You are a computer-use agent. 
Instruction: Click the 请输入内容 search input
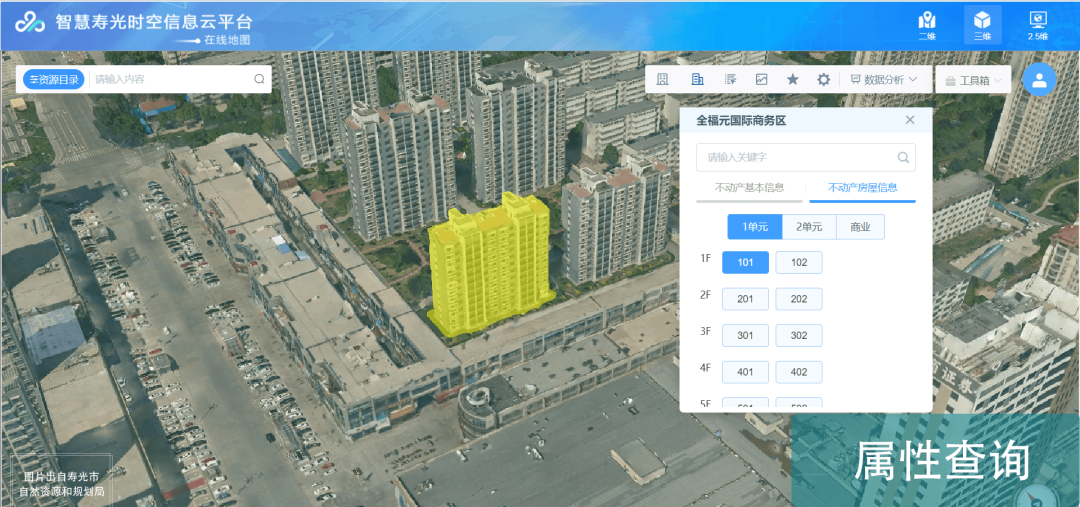tap(172, 79)
